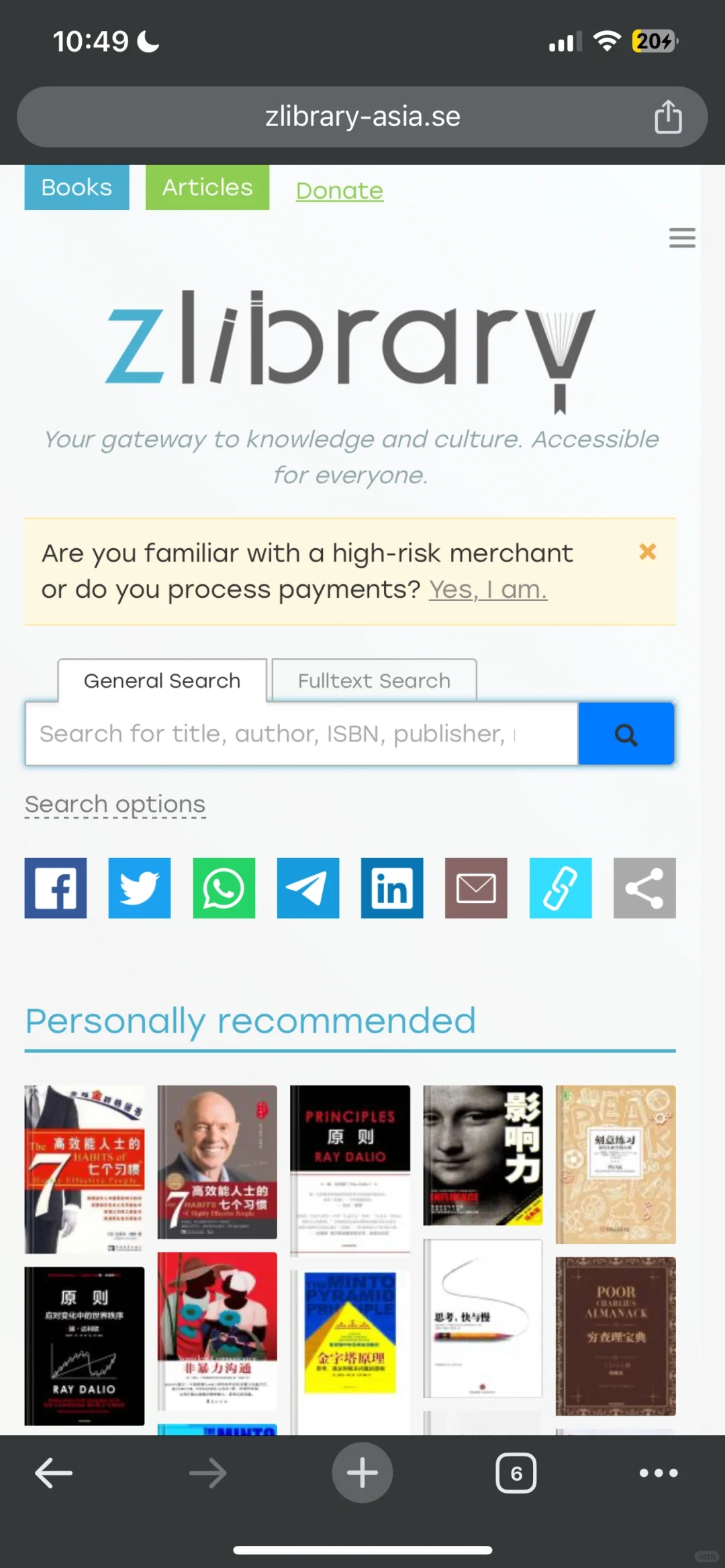The height and width of the screenshot is (1568, 725).
Task: Copy page link with chain icon
Action: (x=561, y=888)
